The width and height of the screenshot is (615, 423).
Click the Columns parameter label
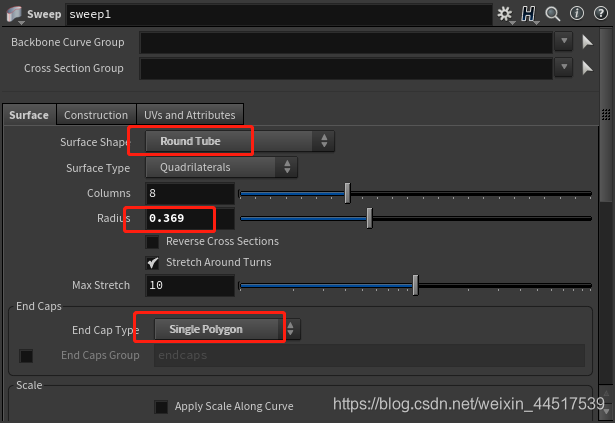click(x=109, y=193)
